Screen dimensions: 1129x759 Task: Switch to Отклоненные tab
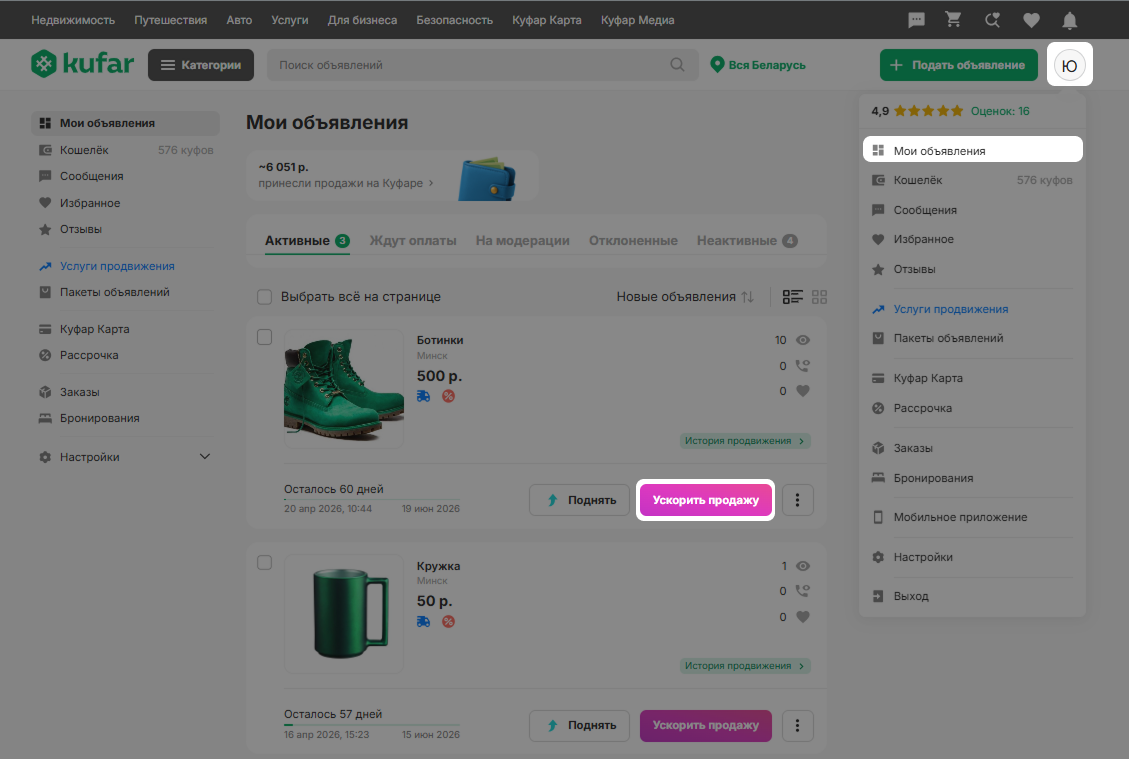click(x=633, y=241)
